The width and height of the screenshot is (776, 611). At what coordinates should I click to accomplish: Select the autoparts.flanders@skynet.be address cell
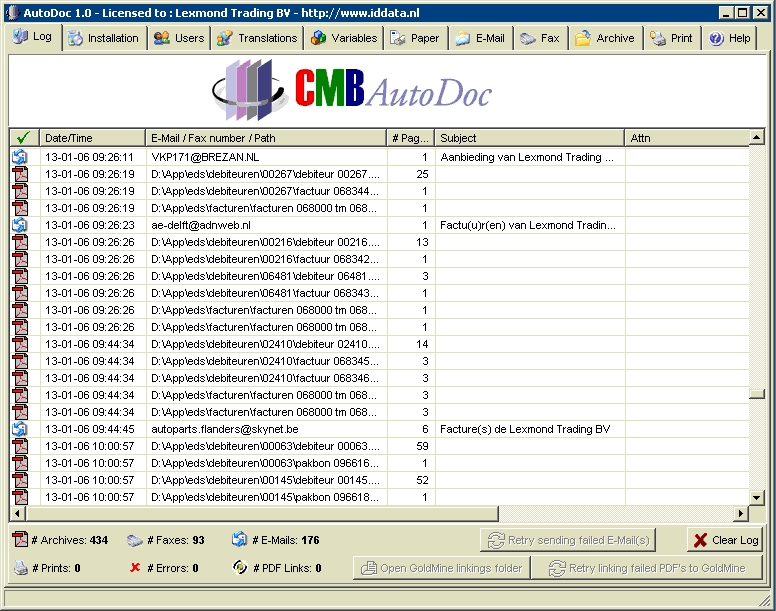coord(266,429)
